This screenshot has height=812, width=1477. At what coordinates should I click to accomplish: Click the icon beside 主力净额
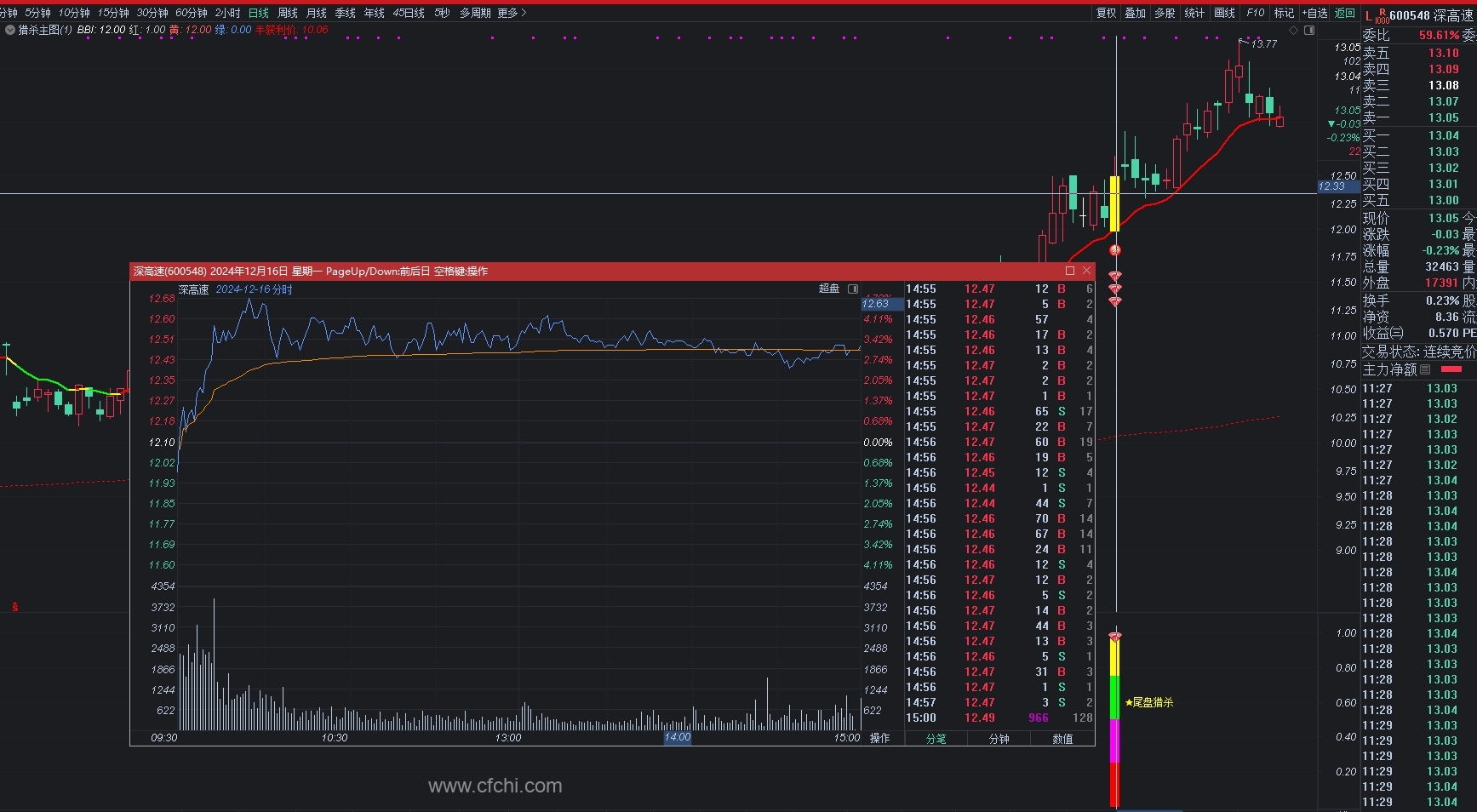click(x=1425, y=369)
